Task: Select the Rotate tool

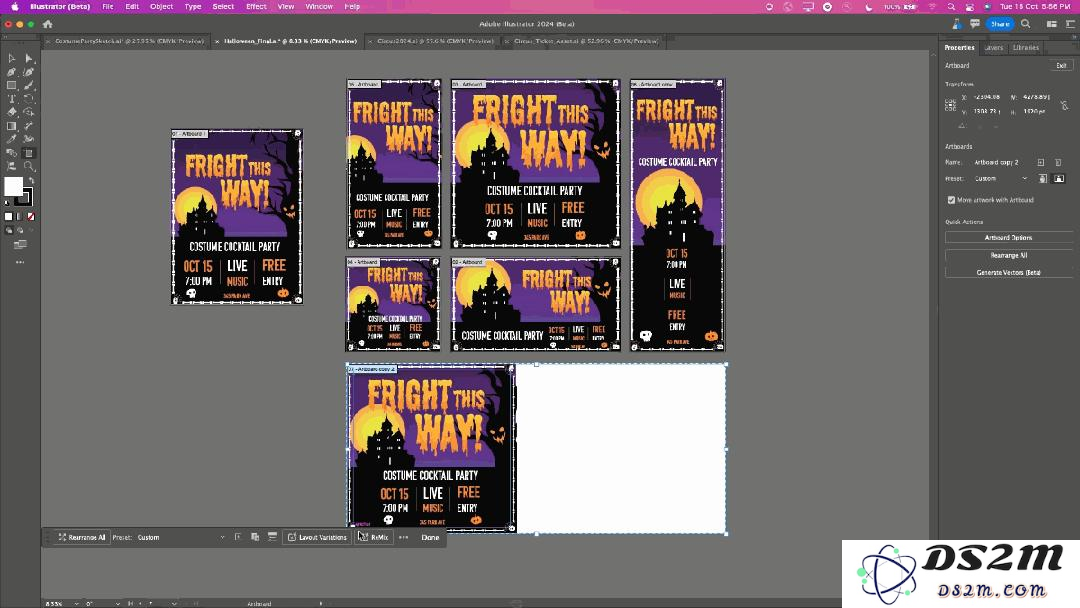Action: pos(29,99)
